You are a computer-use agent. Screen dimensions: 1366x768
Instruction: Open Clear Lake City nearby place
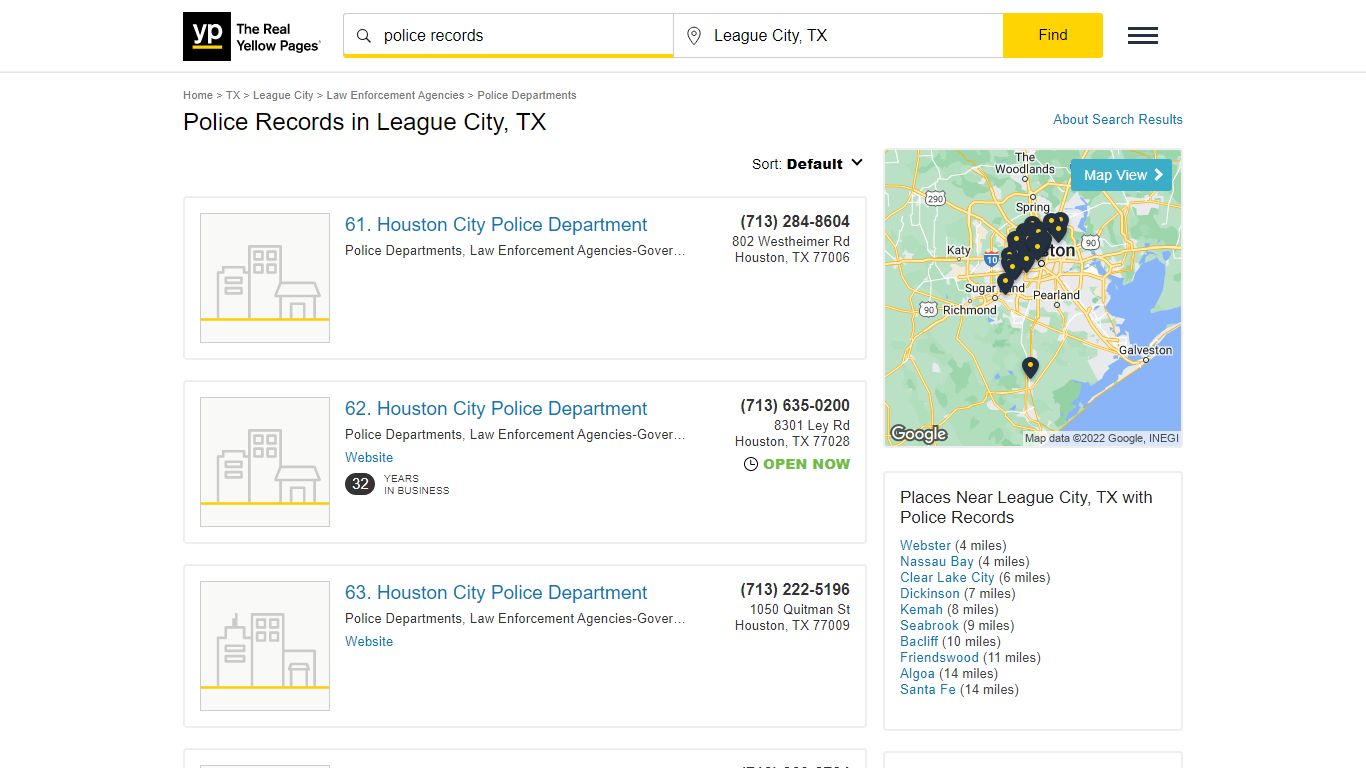[947, 577]
